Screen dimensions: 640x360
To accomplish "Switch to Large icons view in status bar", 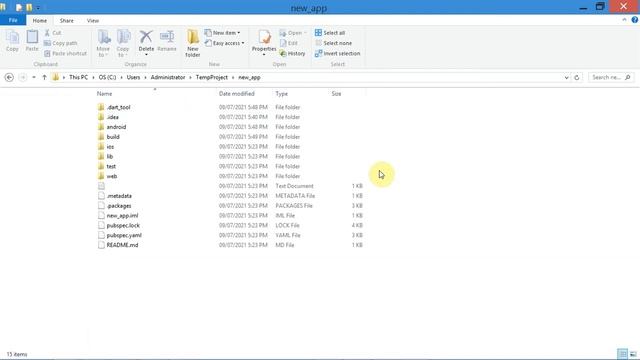I will [633, 354].
